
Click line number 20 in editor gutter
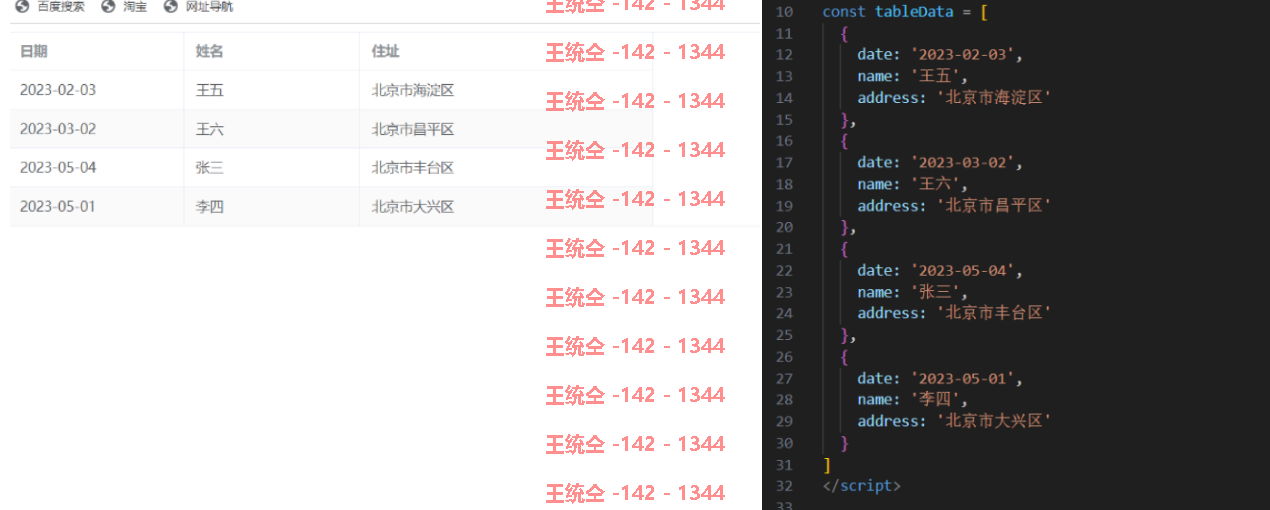coord(784,228)
